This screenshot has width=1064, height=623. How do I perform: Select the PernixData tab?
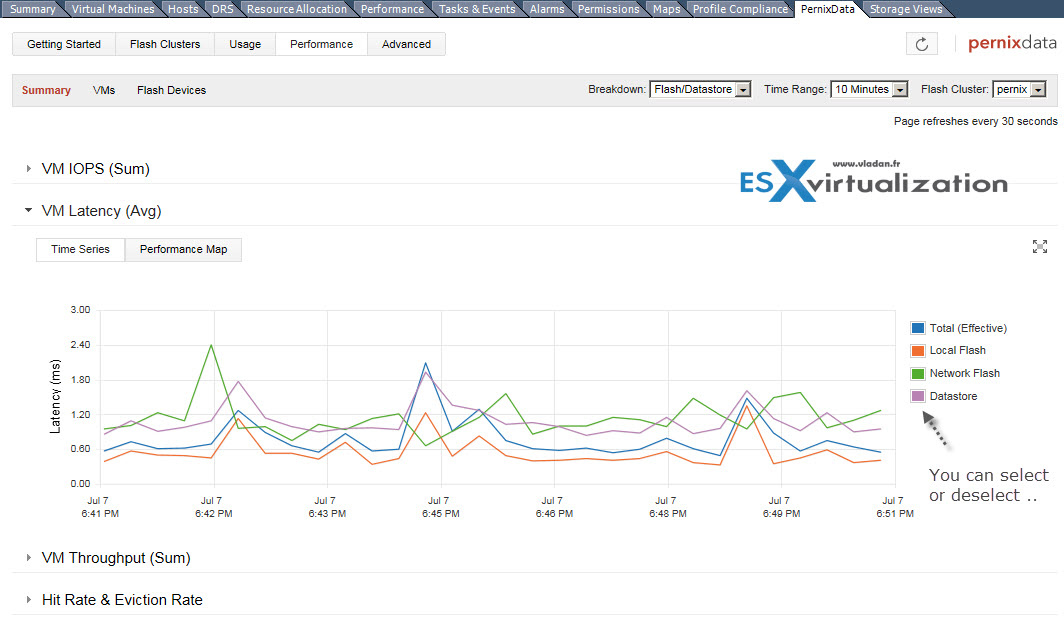coord(828,9)
